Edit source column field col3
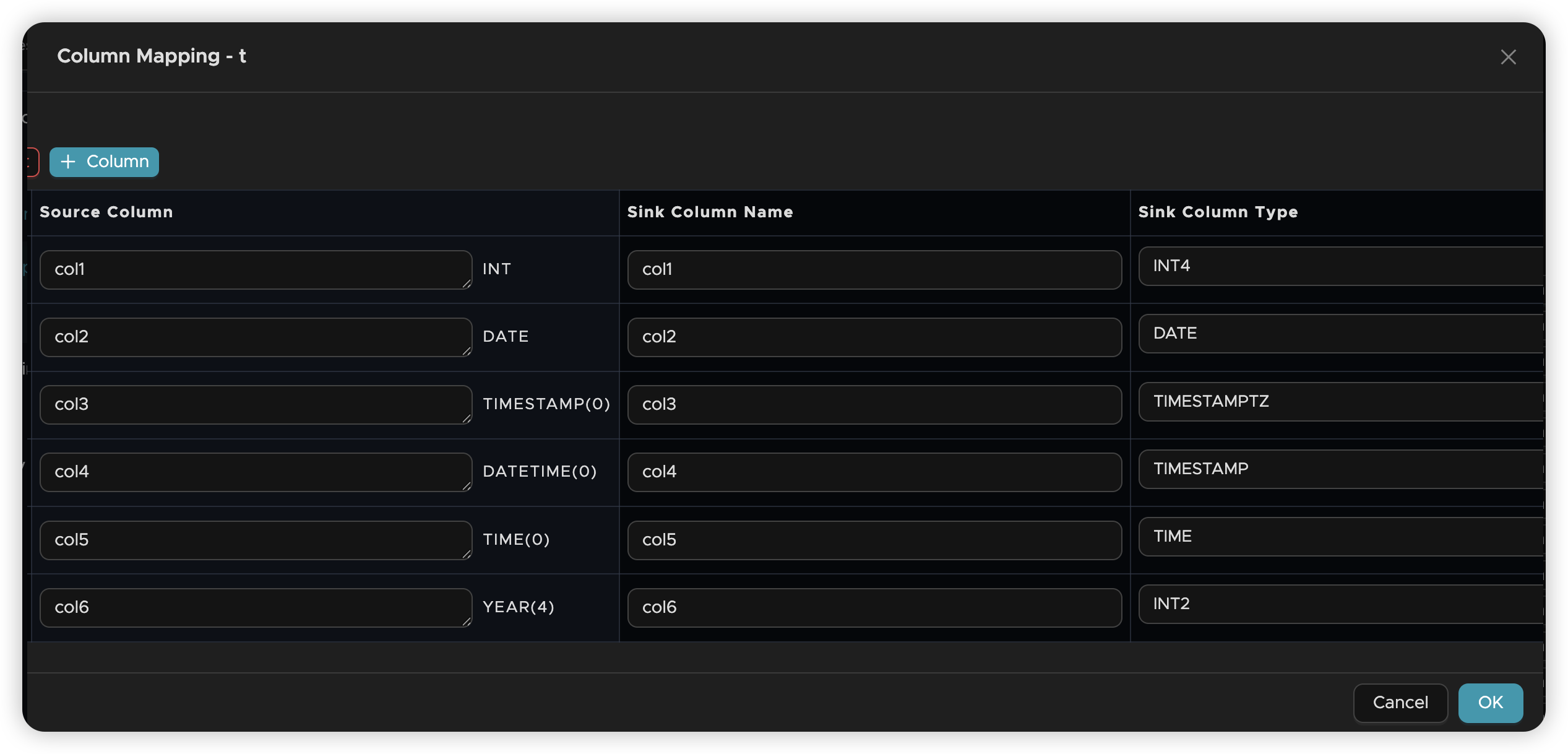 256,404
